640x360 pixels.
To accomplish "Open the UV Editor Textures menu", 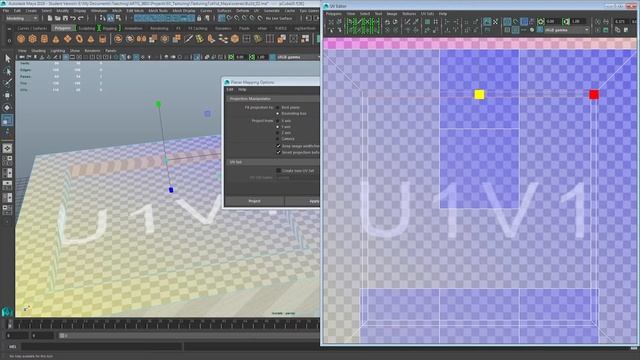I will (409, 14).
